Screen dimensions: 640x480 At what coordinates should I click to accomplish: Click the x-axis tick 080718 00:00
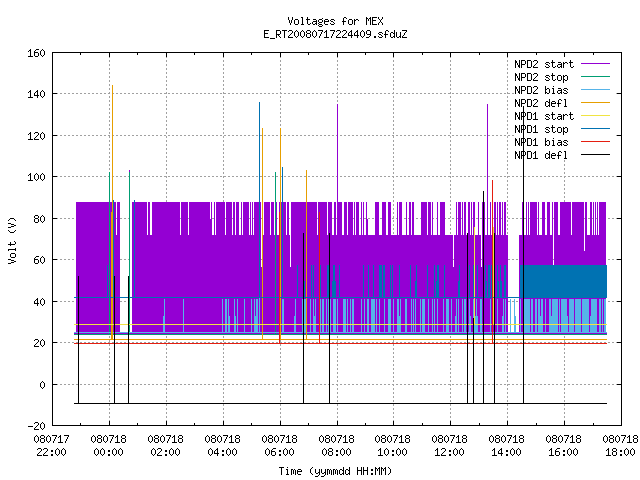pyautogui.click(x=109, y=446)
